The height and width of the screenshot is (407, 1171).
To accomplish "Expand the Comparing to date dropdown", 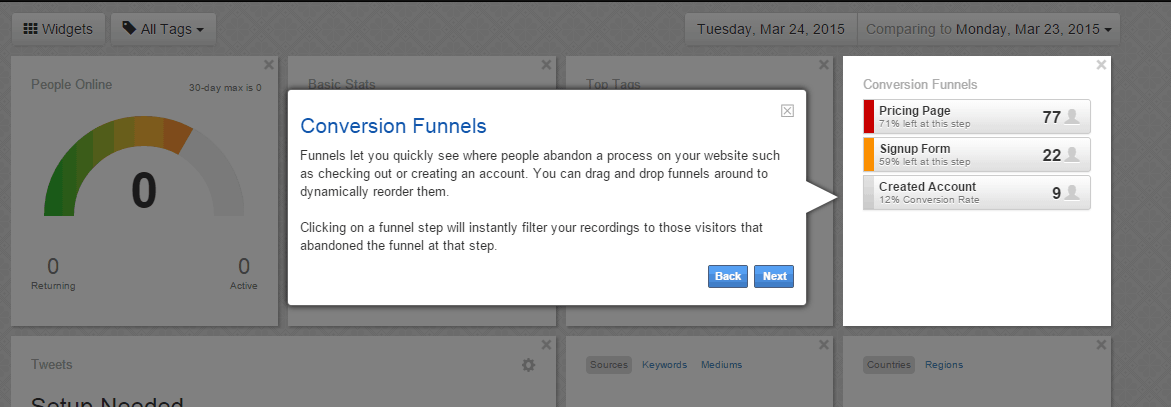I will (989, 29).
